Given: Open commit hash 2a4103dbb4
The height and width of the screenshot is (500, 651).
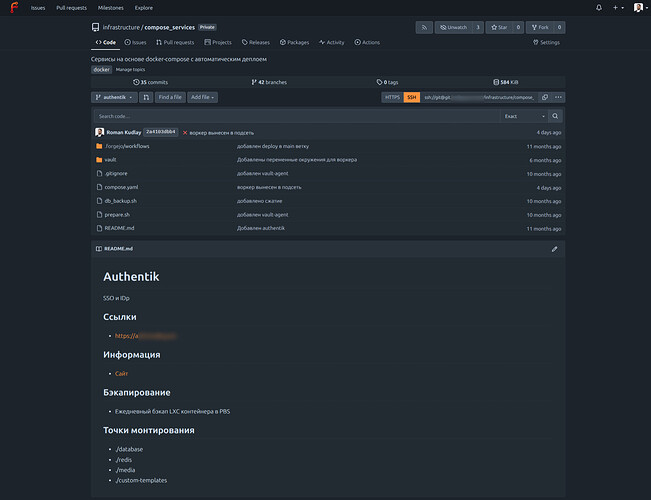Looking at the screenshot, I should (161, 132).
